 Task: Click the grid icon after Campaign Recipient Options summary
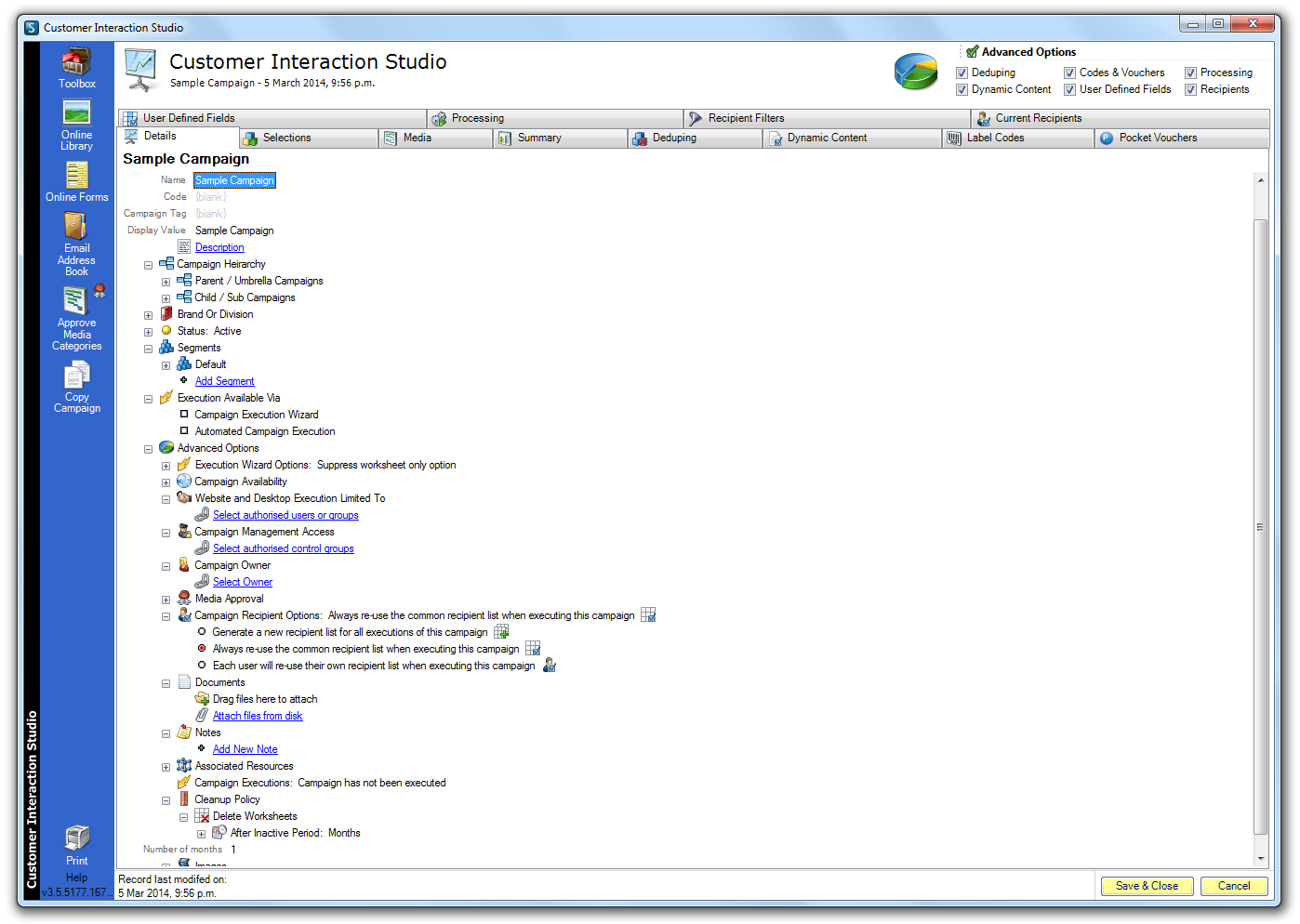point(648,615)
